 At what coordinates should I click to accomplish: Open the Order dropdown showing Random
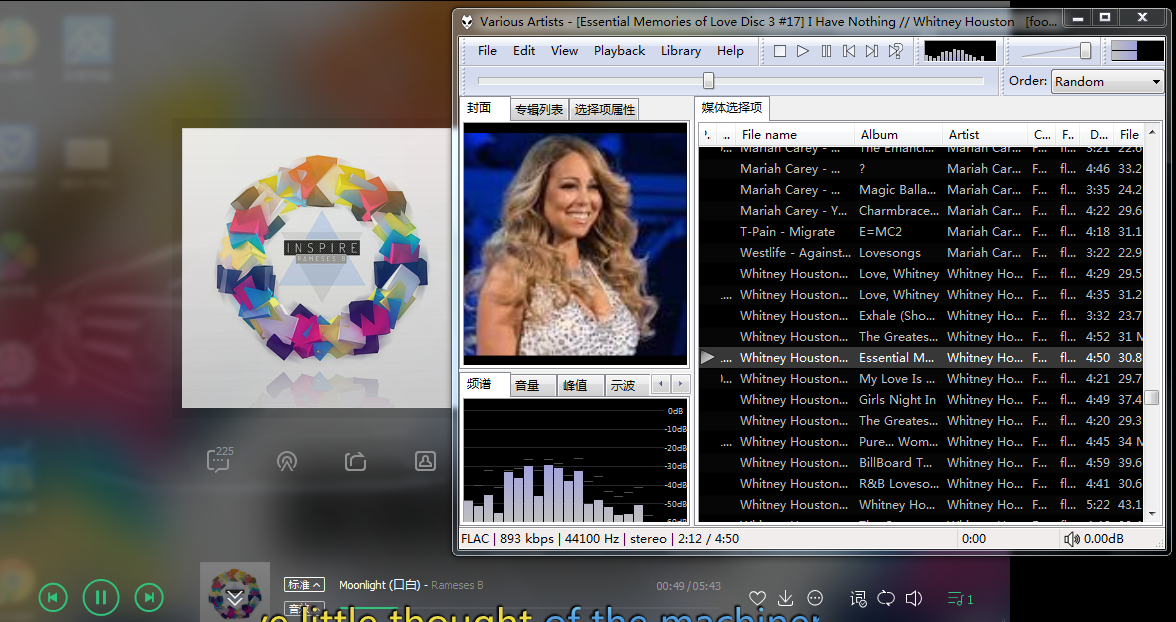point(1107,82)
